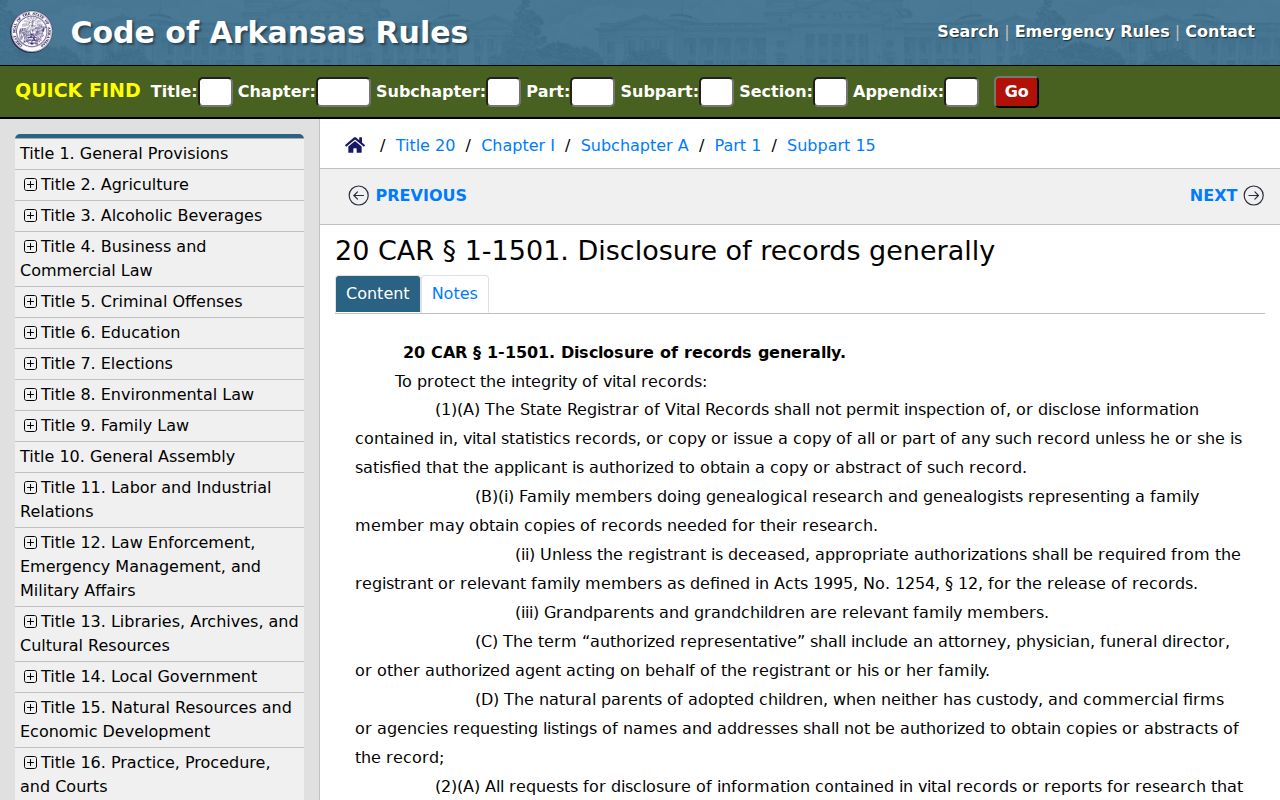Go to the NEXT section
The height and width of the screenshot is (800, 1280).
[x=1213, y=195]
